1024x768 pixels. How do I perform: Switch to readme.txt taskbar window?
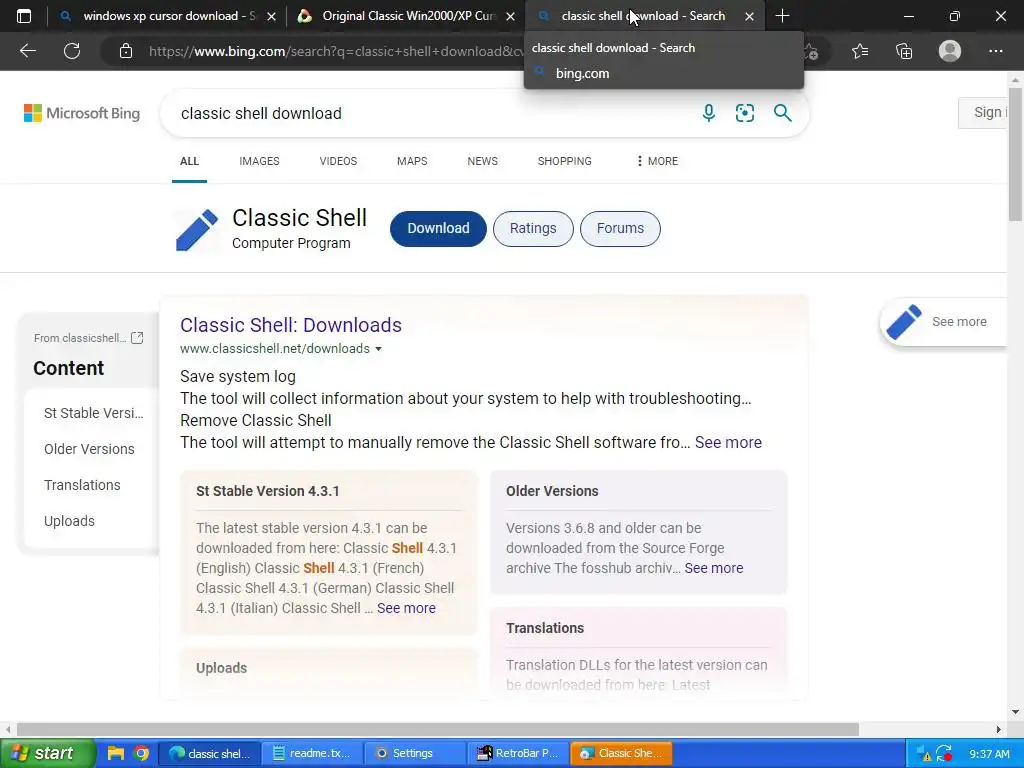(312, 754)
